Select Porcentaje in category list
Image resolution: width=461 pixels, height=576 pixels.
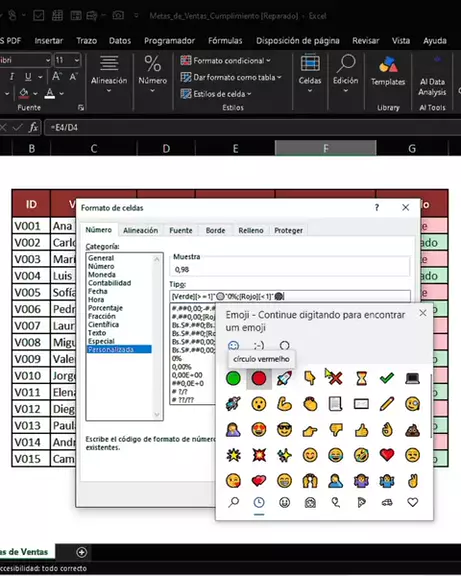pos(105,308)
